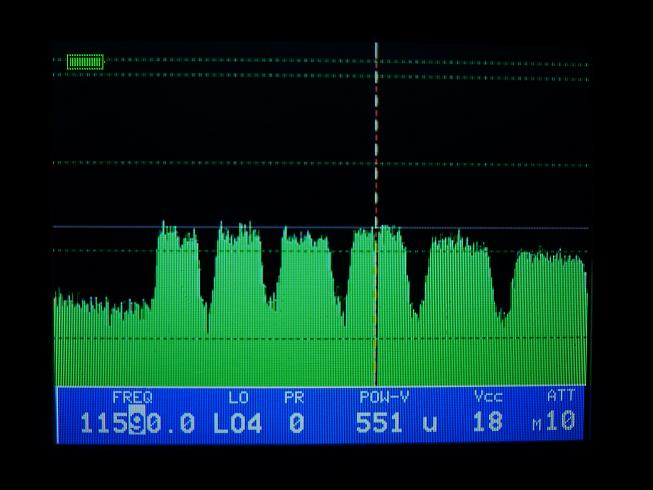
Task: Click the FREQ label
Action: [x=132, y=397]
